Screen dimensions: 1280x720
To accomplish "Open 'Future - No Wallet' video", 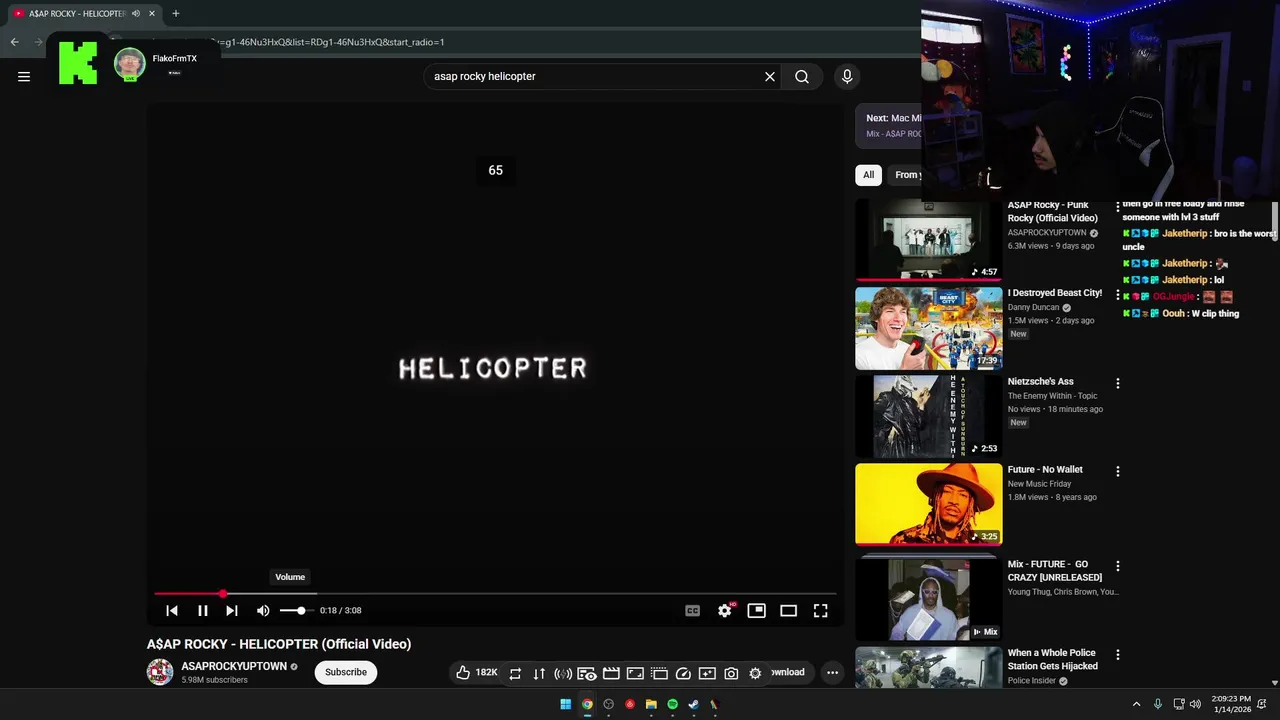I will click(x=928, y=504).
